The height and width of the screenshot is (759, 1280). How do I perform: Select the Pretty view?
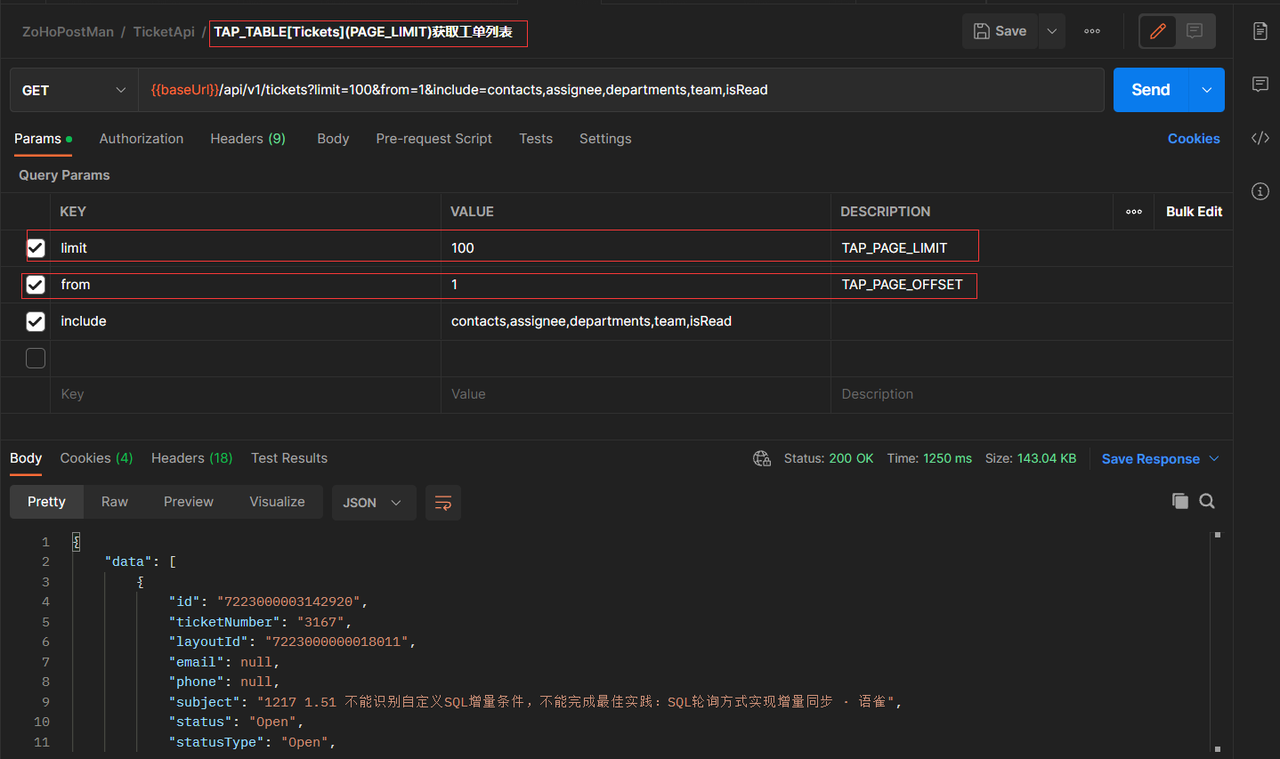coord(46,502)
